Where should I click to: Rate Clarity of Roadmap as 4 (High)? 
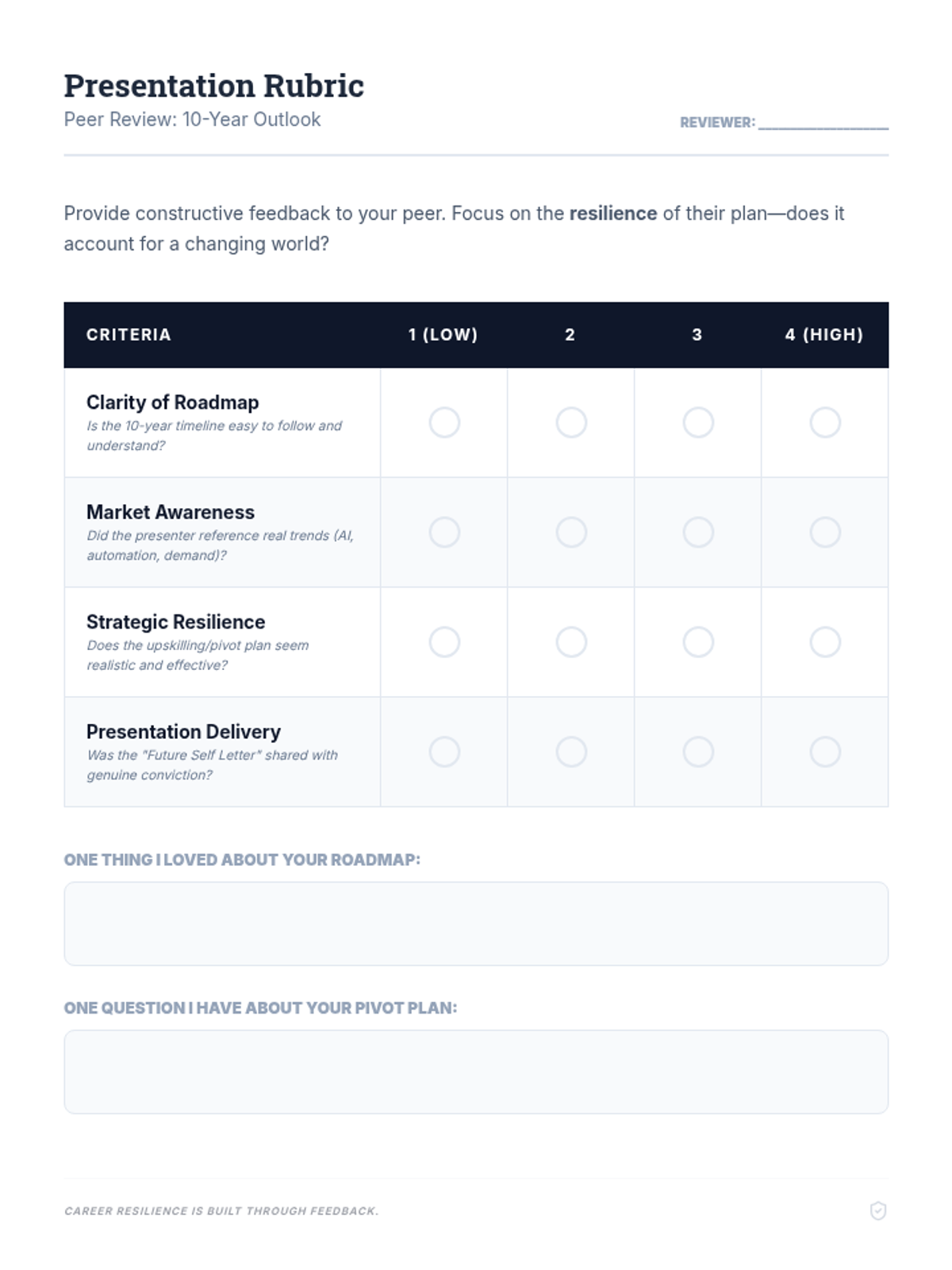click(x=825, y=422)
